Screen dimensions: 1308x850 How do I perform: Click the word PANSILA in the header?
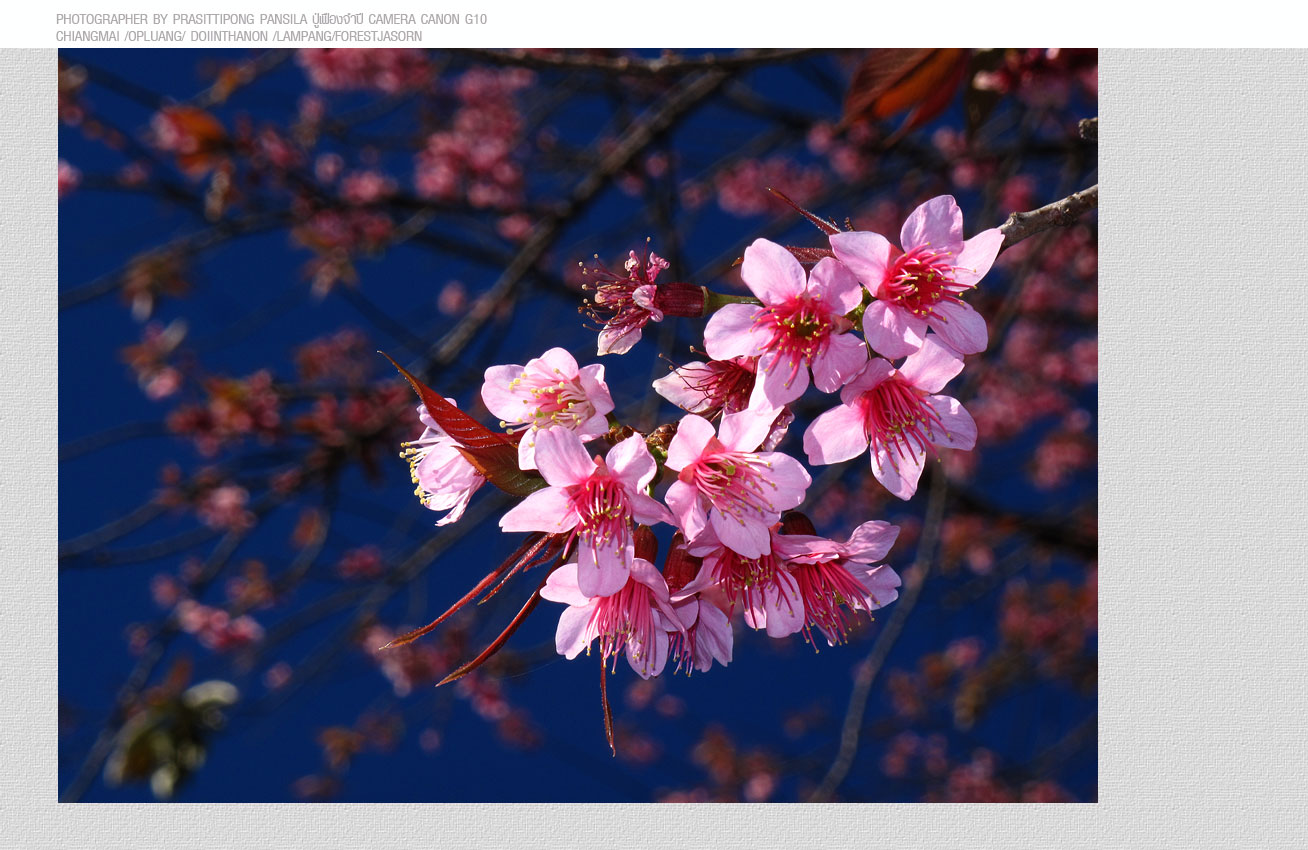(x=283, y=20)
